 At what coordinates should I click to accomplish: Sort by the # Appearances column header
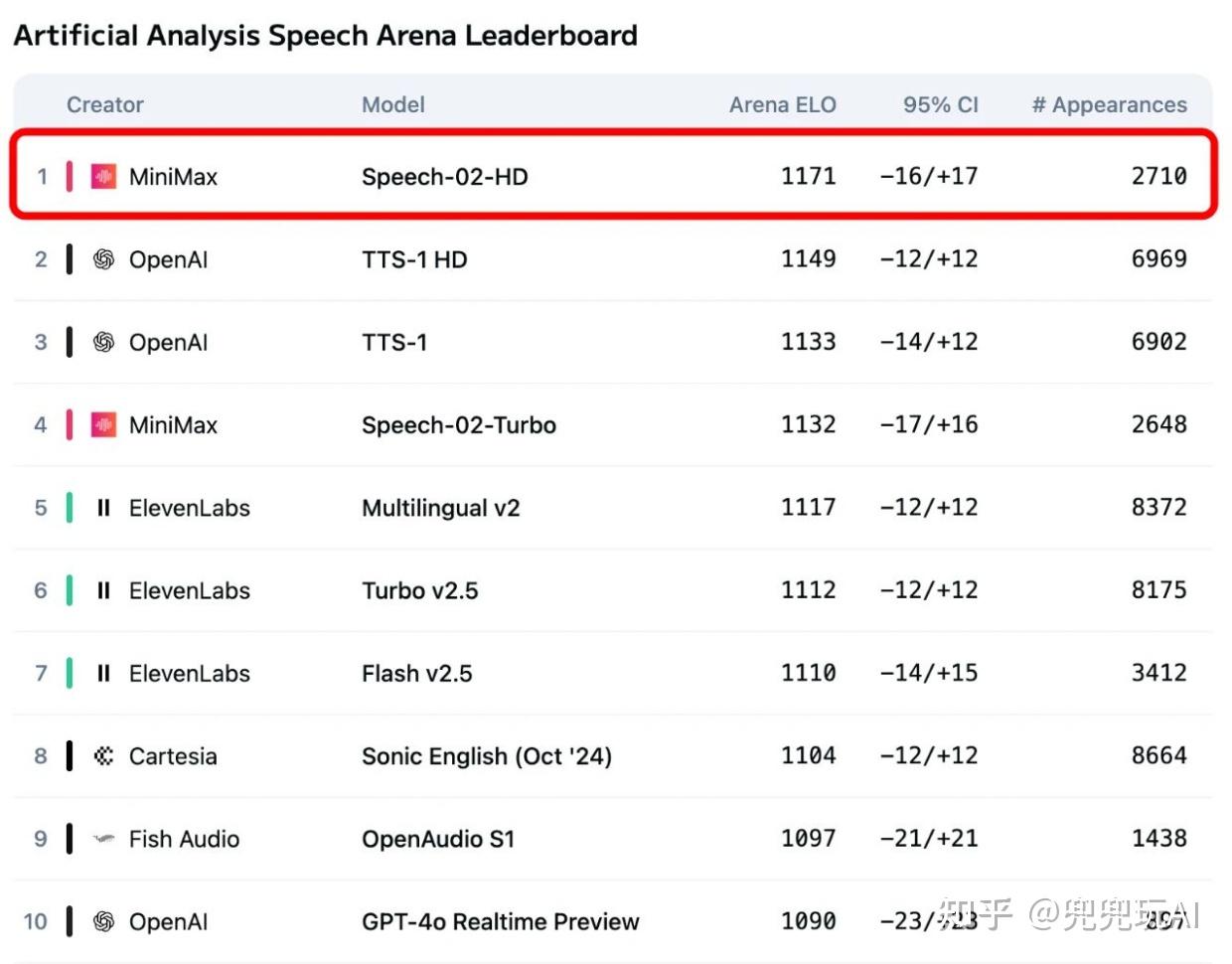point(1110,104)
